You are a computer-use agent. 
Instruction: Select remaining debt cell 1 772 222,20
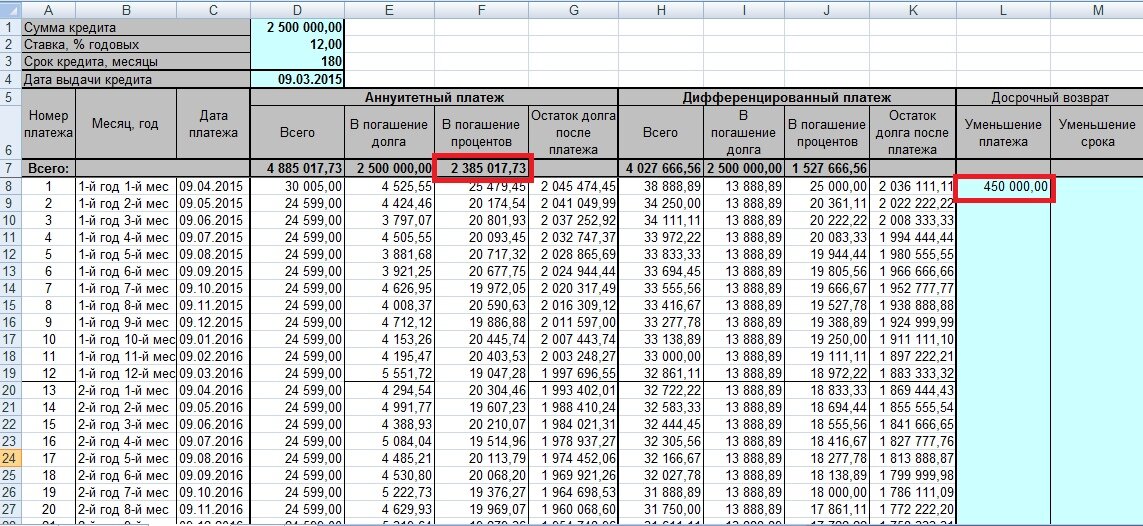point(913,509)
